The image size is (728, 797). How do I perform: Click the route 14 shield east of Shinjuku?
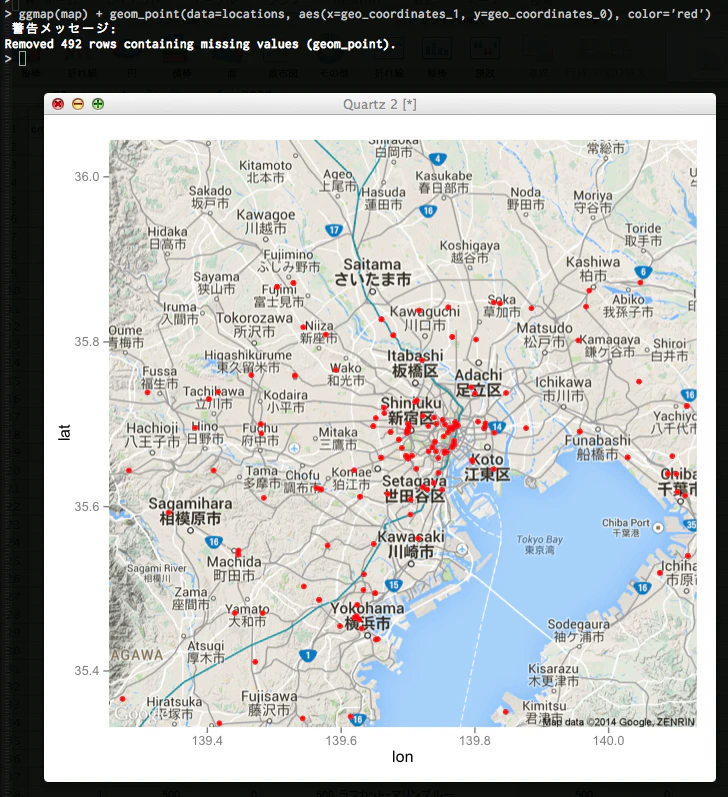point(497,427)
